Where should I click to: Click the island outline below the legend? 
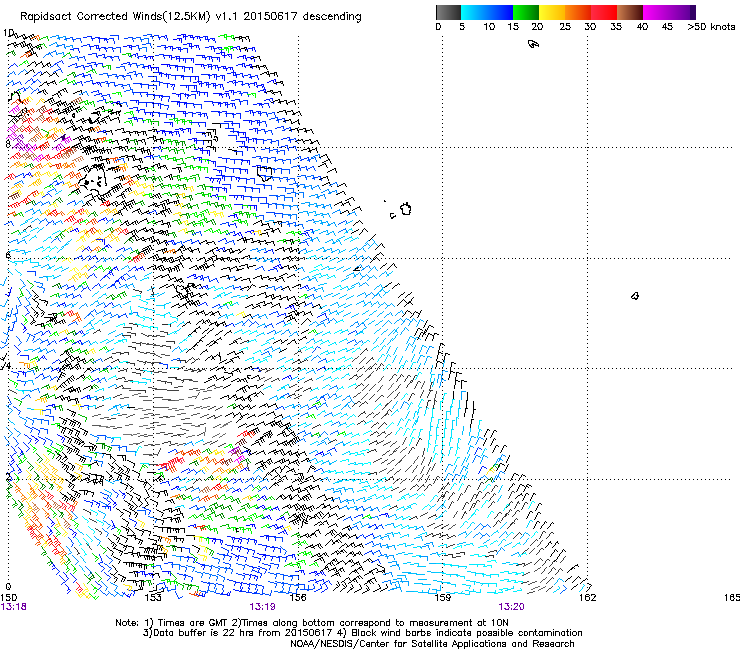[x=533, y=44]
